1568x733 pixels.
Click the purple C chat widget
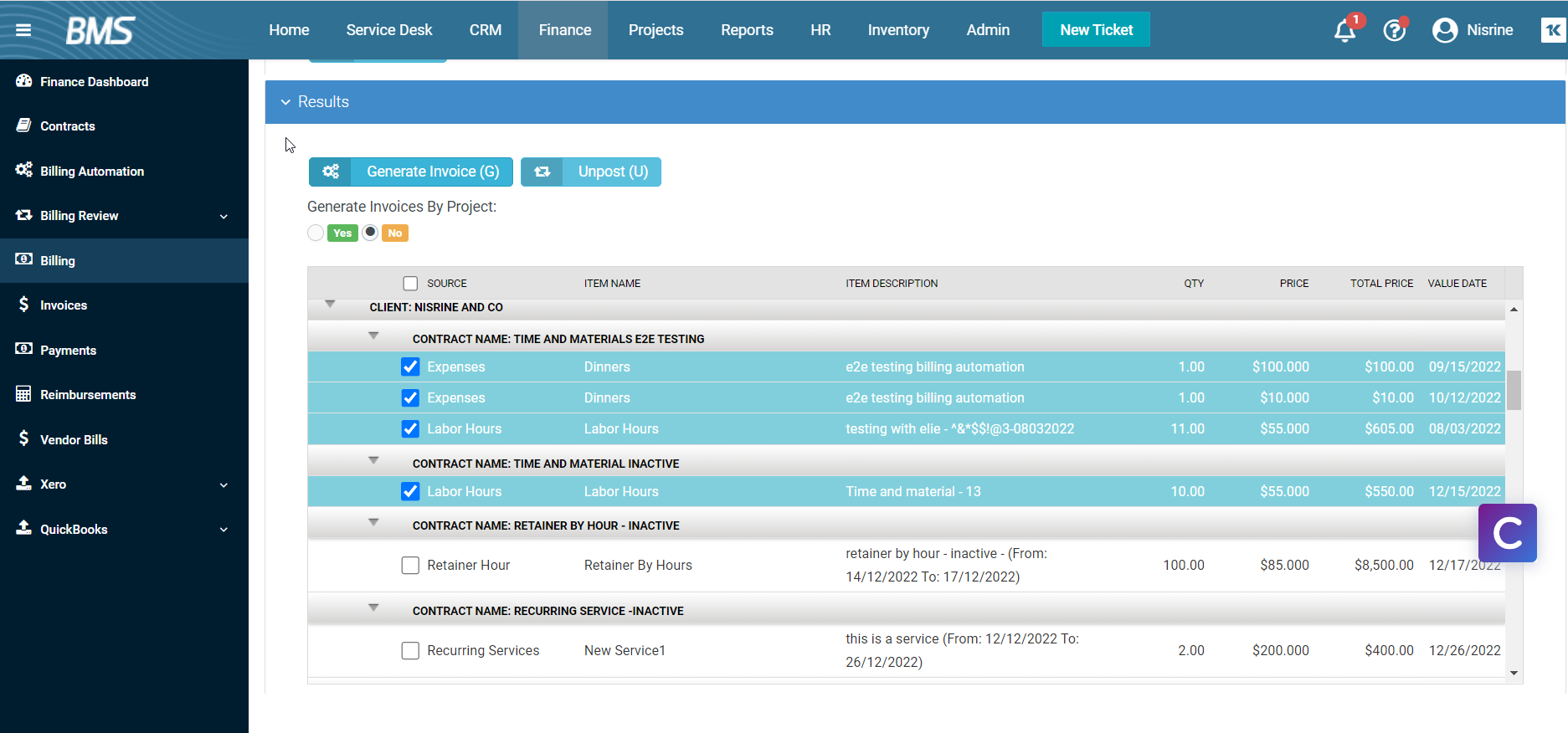coord(1507,533)
